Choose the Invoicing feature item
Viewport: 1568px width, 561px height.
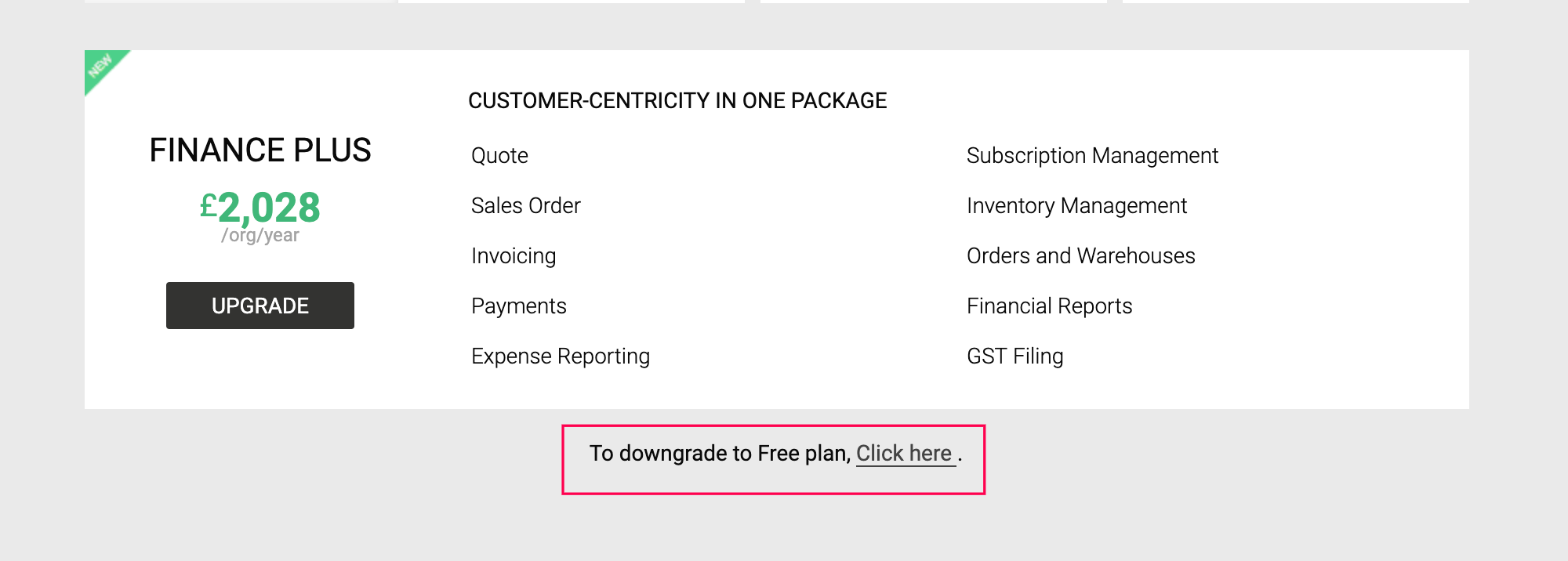point(514,256)
